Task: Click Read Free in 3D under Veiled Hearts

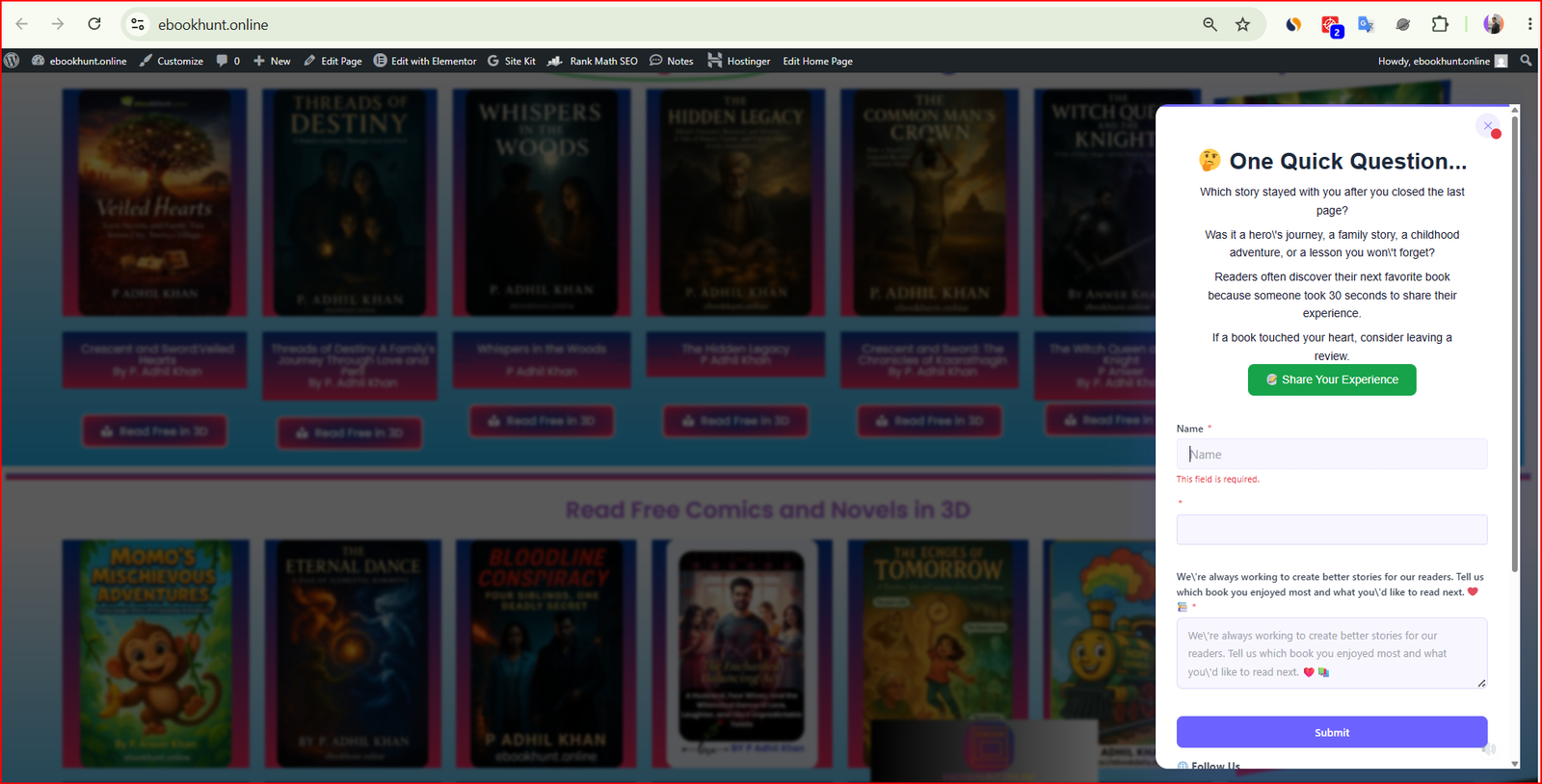Action: click(x=154, y=431)
